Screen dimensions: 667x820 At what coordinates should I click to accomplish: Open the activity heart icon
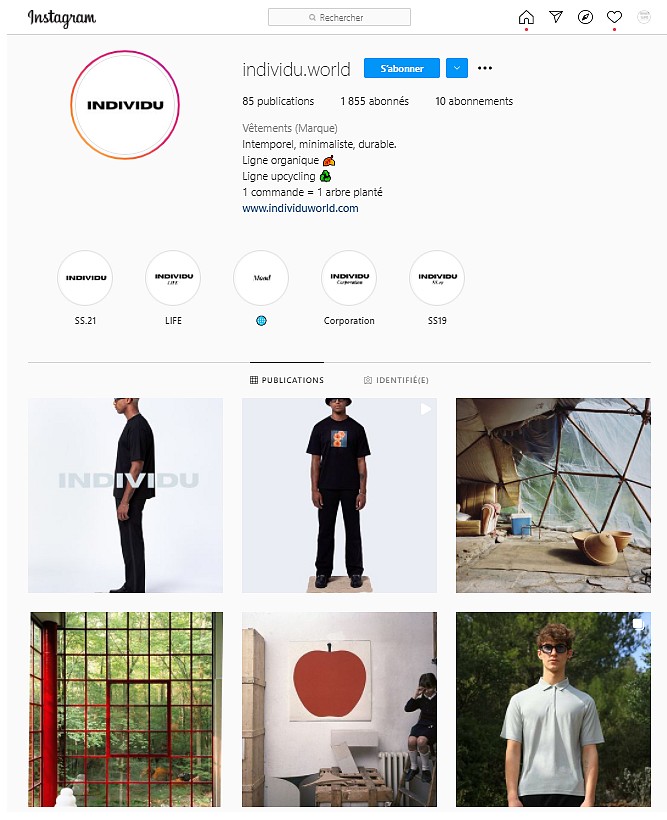coord(614,17)
